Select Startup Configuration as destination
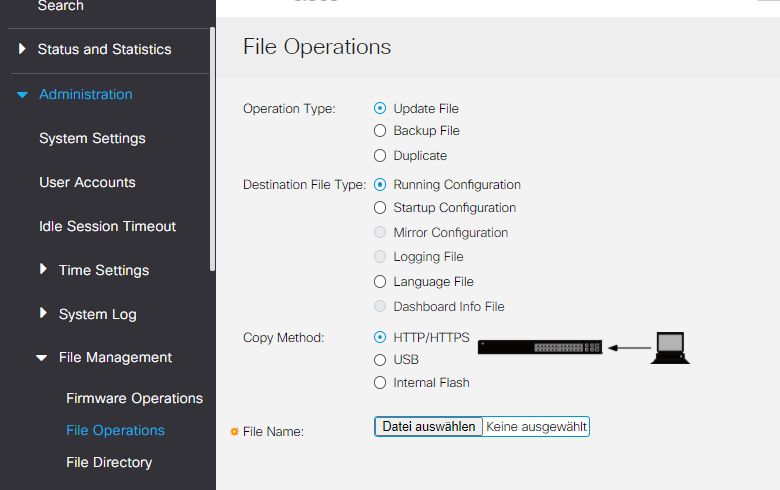Viewport: 780px width, 490px height. click(380, 207)
